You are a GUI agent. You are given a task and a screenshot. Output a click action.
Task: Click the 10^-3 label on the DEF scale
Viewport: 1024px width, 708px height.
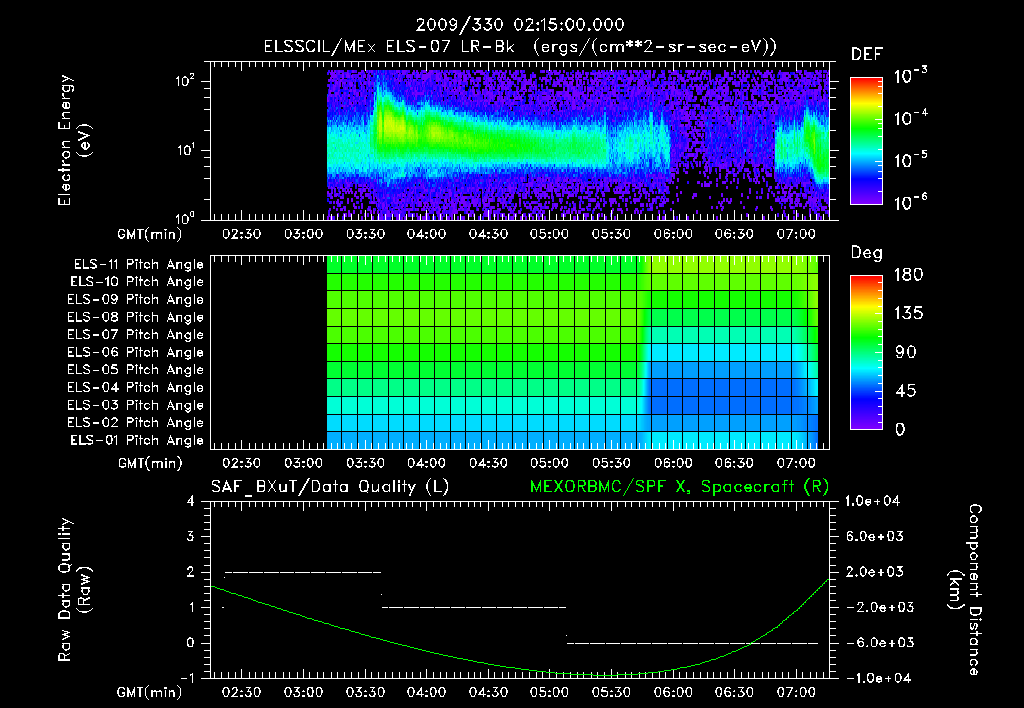(x=910, y=75)
